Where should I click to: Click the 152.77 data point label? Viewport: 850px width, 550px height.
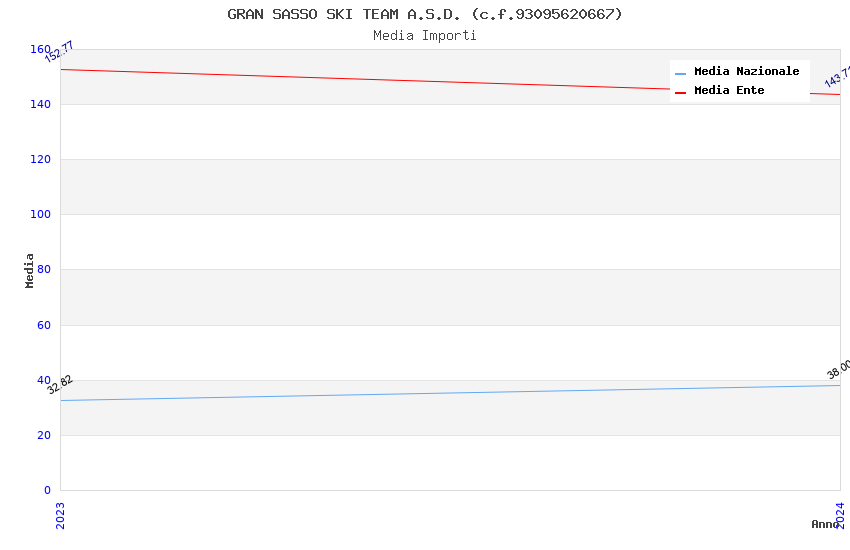coord(59,52)
